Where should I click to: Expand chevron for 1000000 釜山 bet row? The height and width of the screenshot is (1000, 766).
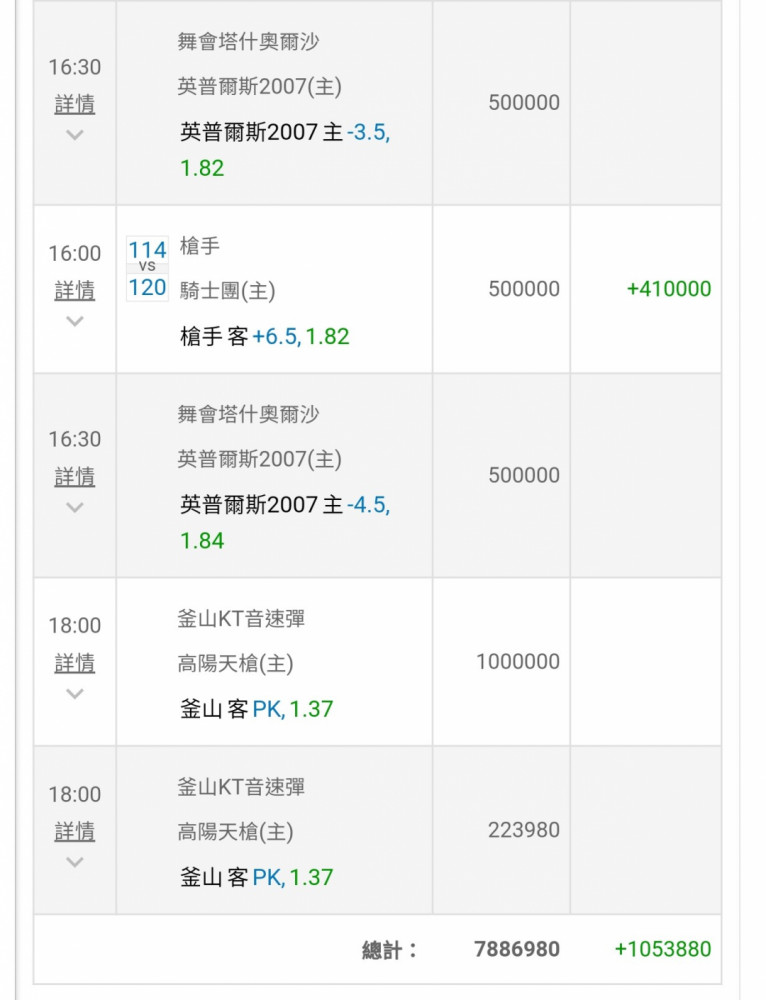click(75, 693)
